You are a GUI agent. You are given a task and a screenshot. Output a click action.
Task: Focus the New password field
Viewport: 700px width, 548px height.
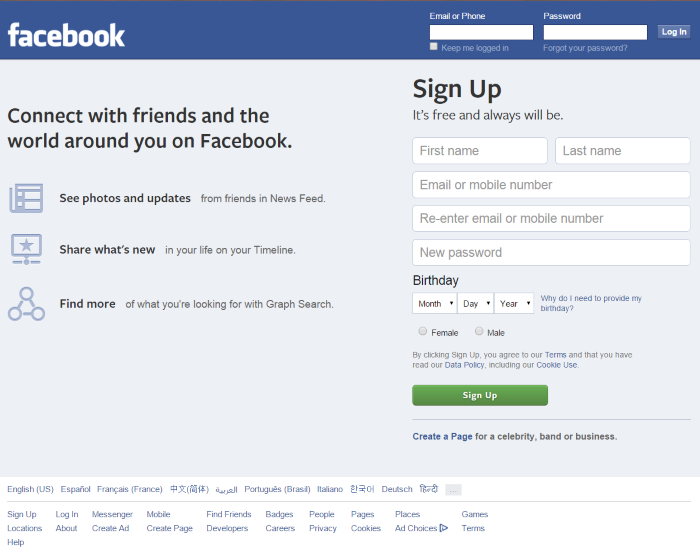551,253
